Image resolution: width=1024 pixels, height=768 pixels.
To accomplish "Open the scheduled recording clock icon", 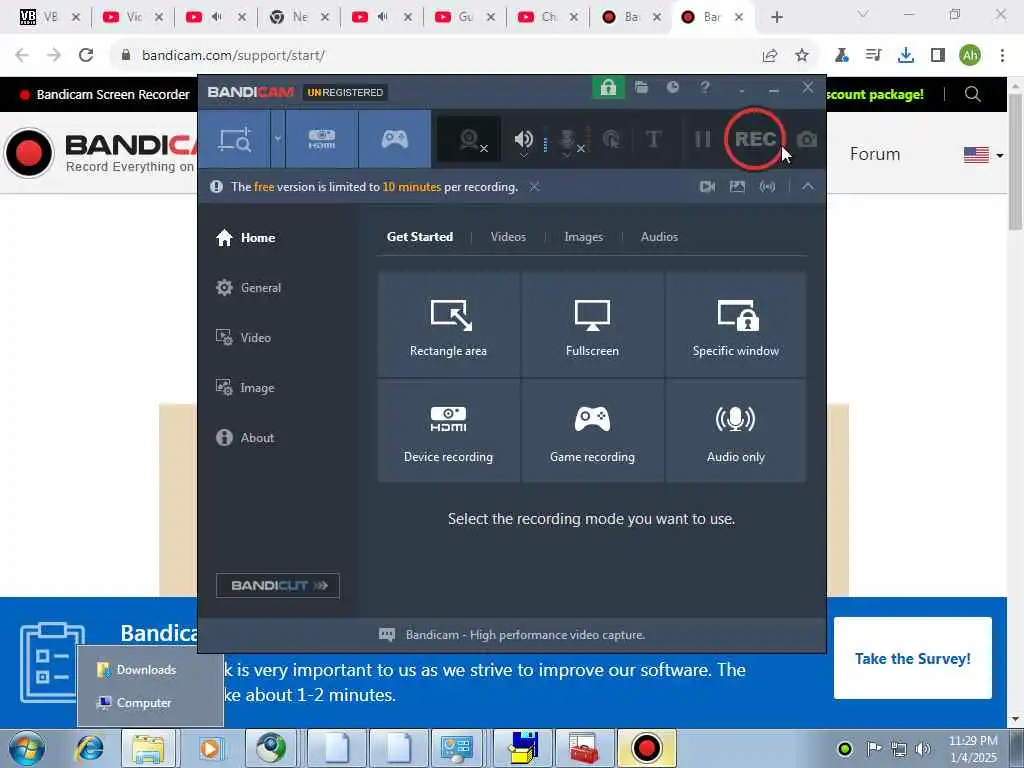I will click(673, 88).
